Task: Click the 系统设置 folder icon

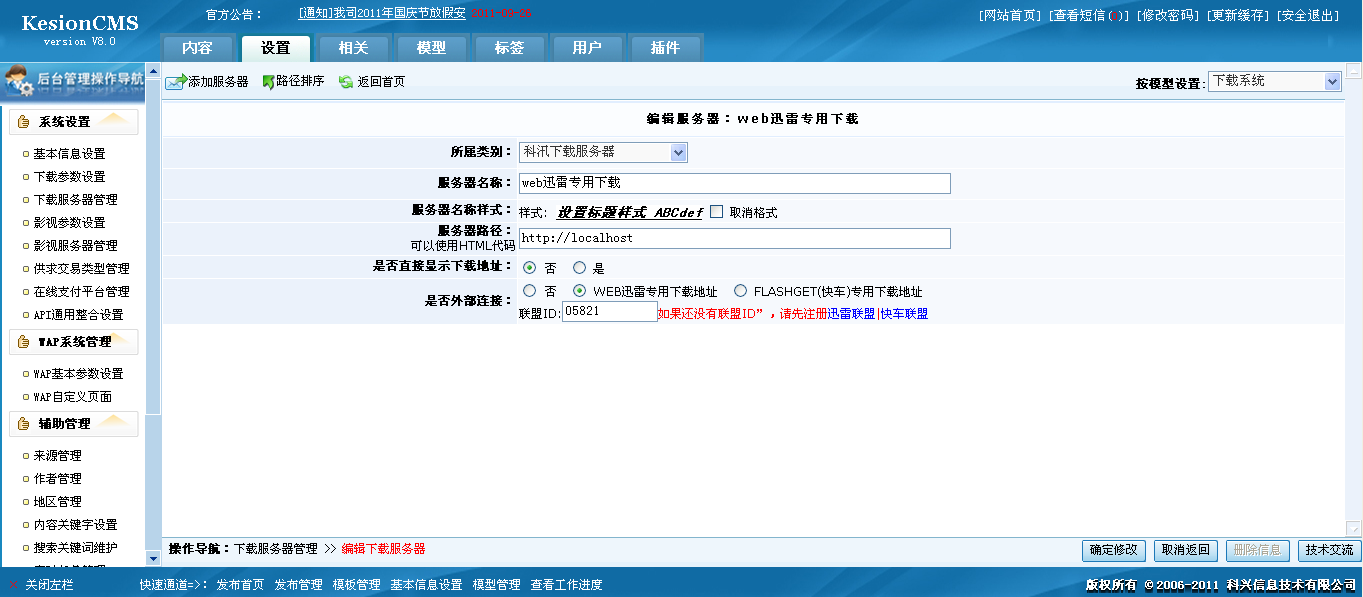Action: point(22,122)
